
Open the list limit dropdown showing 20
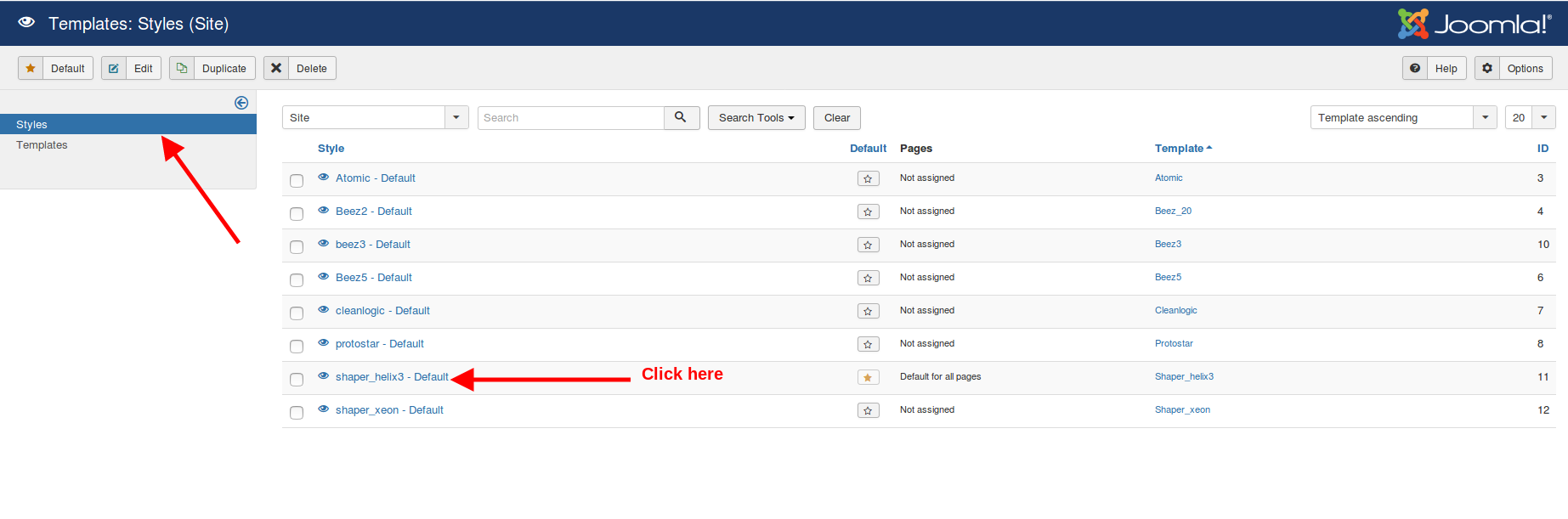point(1531,117)
